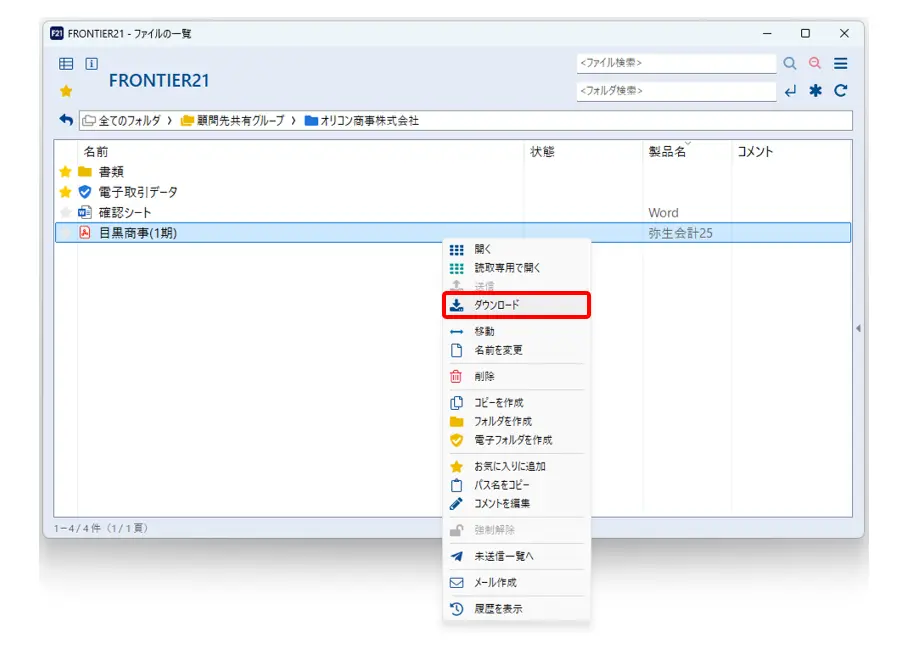Toggle favorite star for 書類 folder
Viewport: 924px width, 647px height.
point(66,172)
